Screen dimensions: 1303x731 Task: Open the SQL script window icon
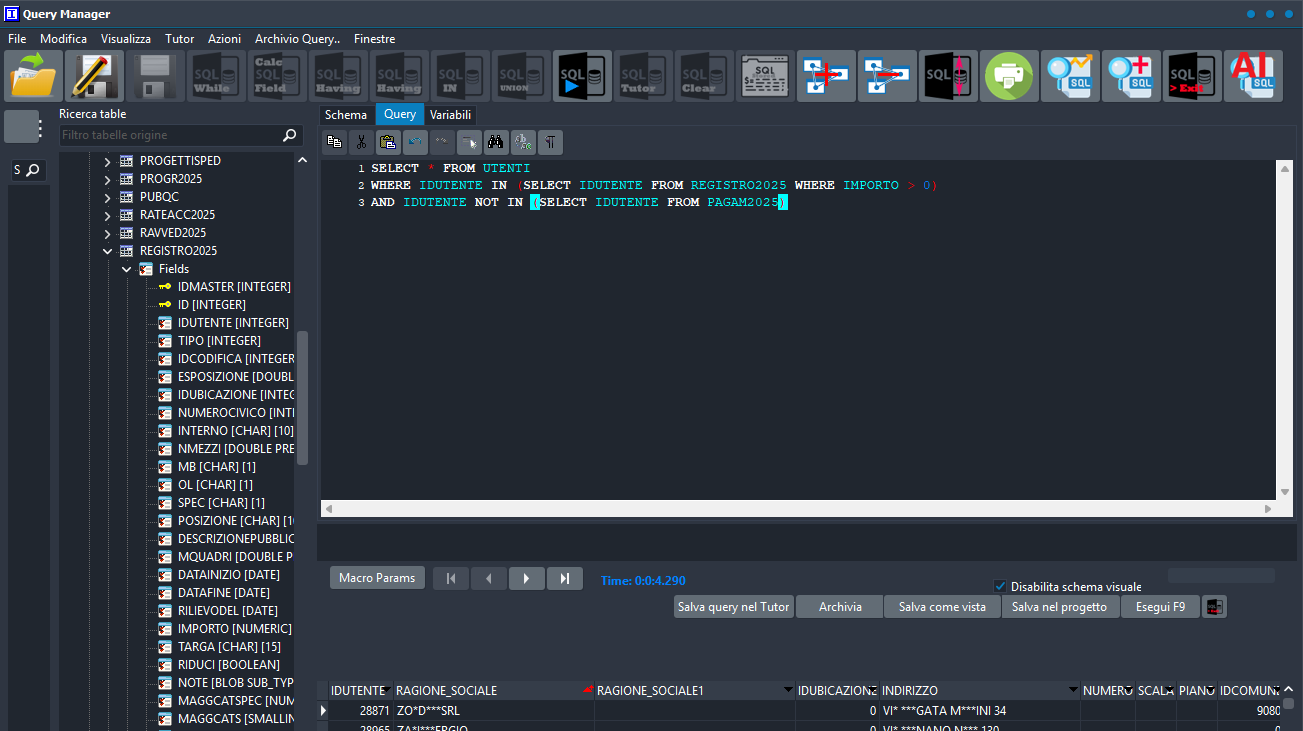765,76
